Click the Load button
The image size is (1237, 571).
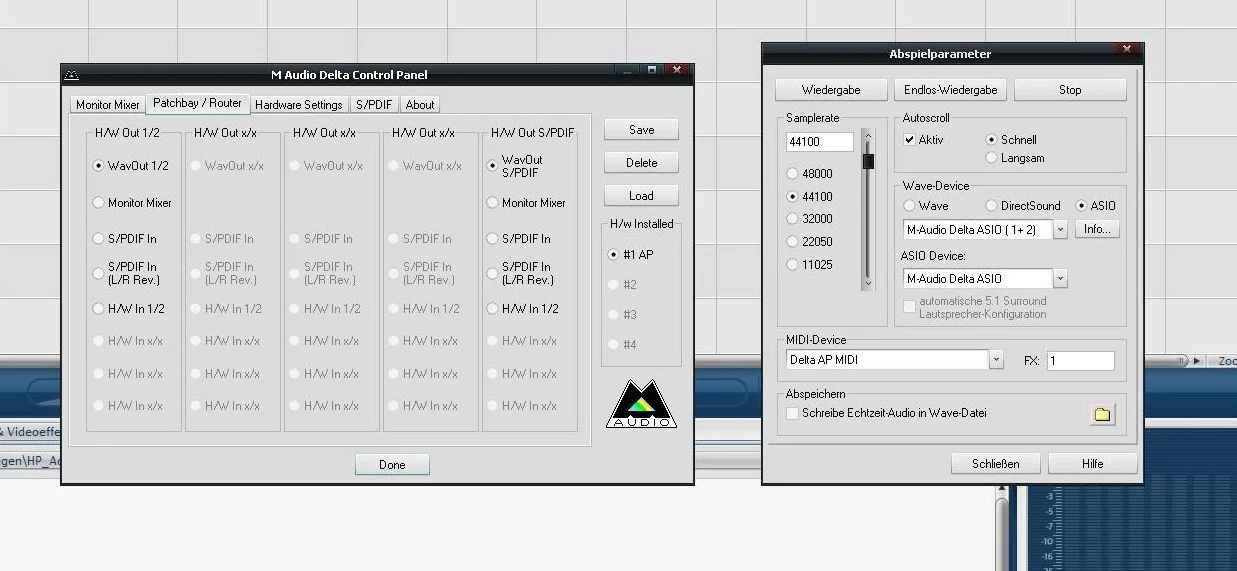642,196
